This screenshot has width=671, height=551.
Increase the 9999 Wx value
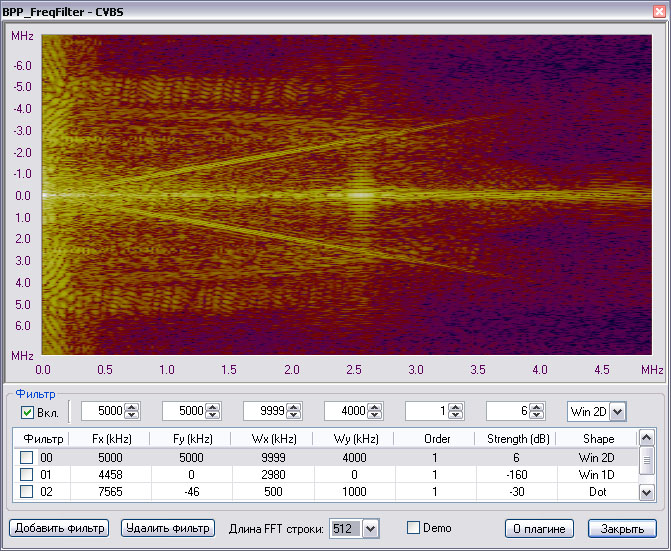[294, 407]
